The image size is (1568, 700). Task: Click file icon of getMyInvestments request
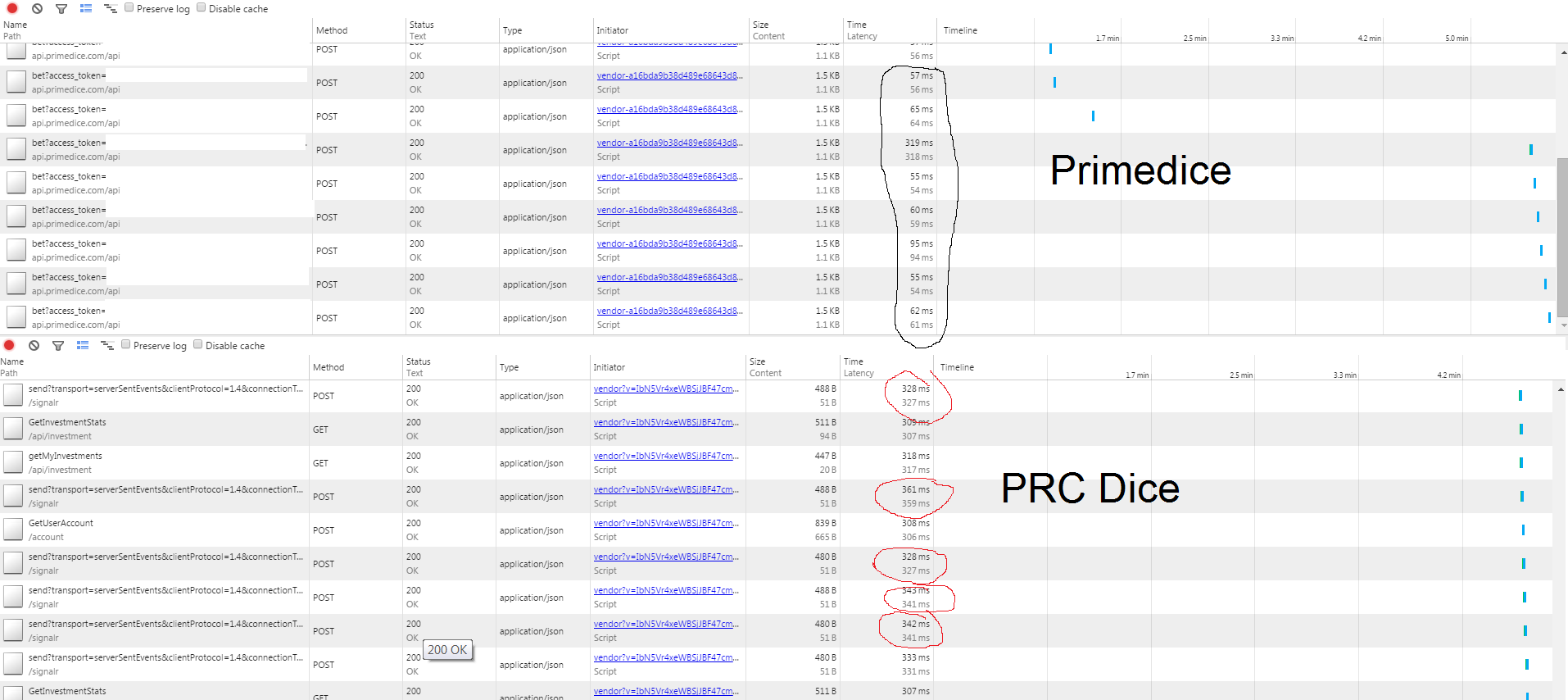coord(13,462)
